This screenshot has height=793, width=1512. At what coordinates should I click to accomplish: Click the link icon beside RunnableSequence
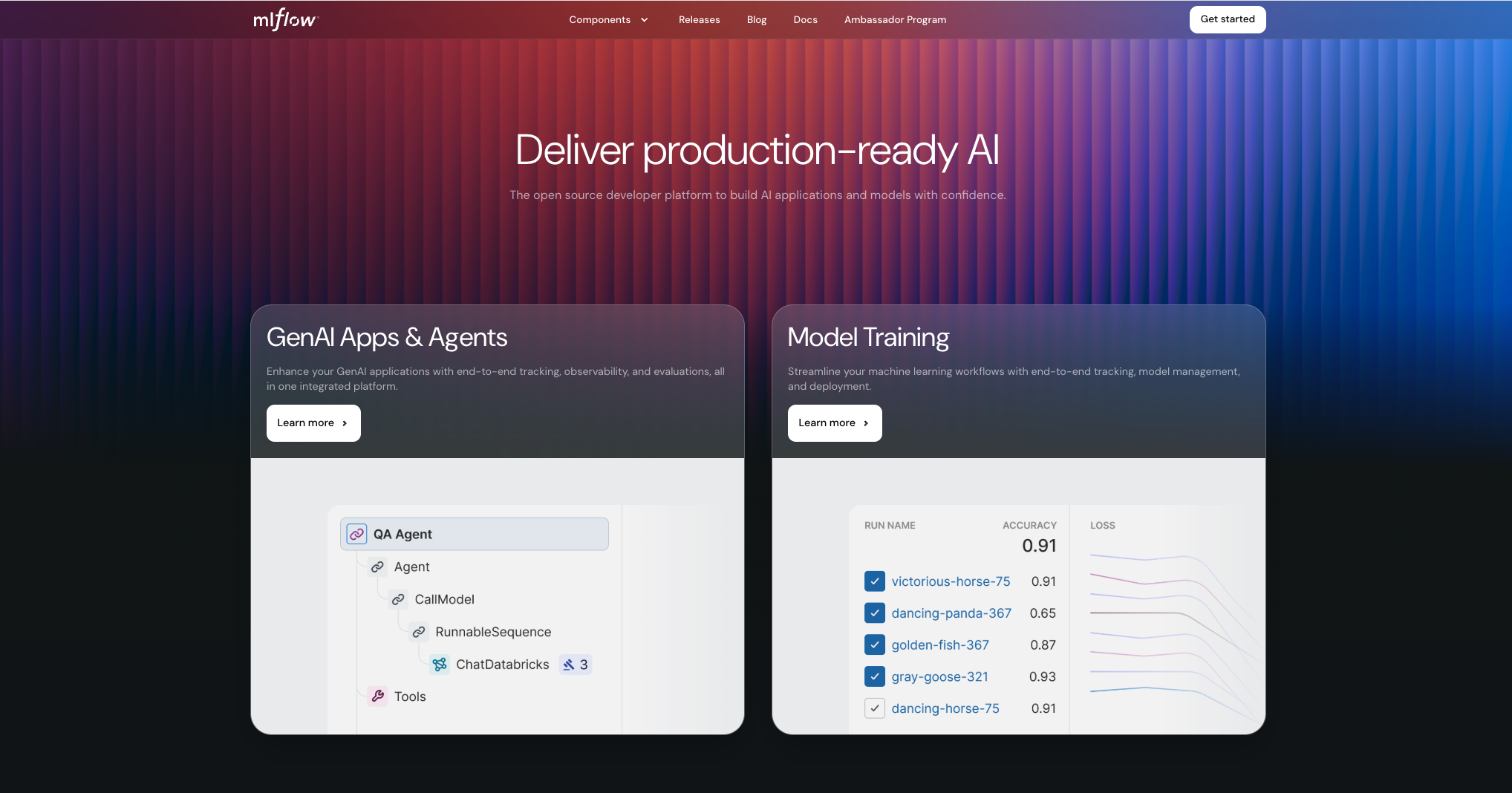(420, 632)
